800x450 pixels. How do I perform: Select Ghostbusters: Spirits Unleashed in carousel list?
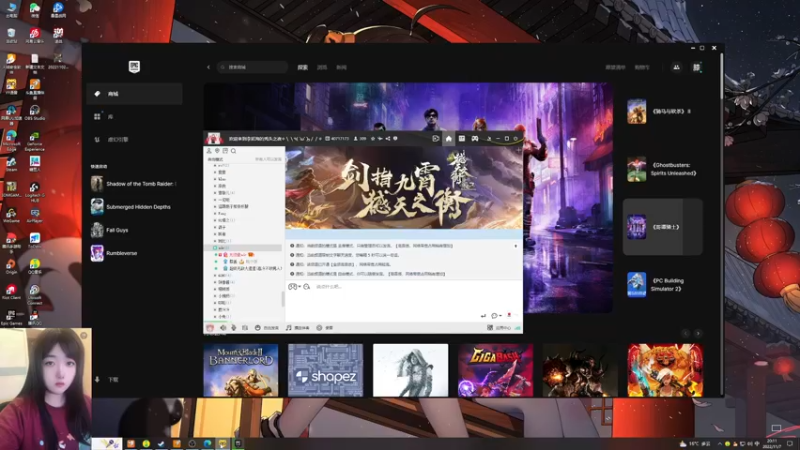point(662,169)
